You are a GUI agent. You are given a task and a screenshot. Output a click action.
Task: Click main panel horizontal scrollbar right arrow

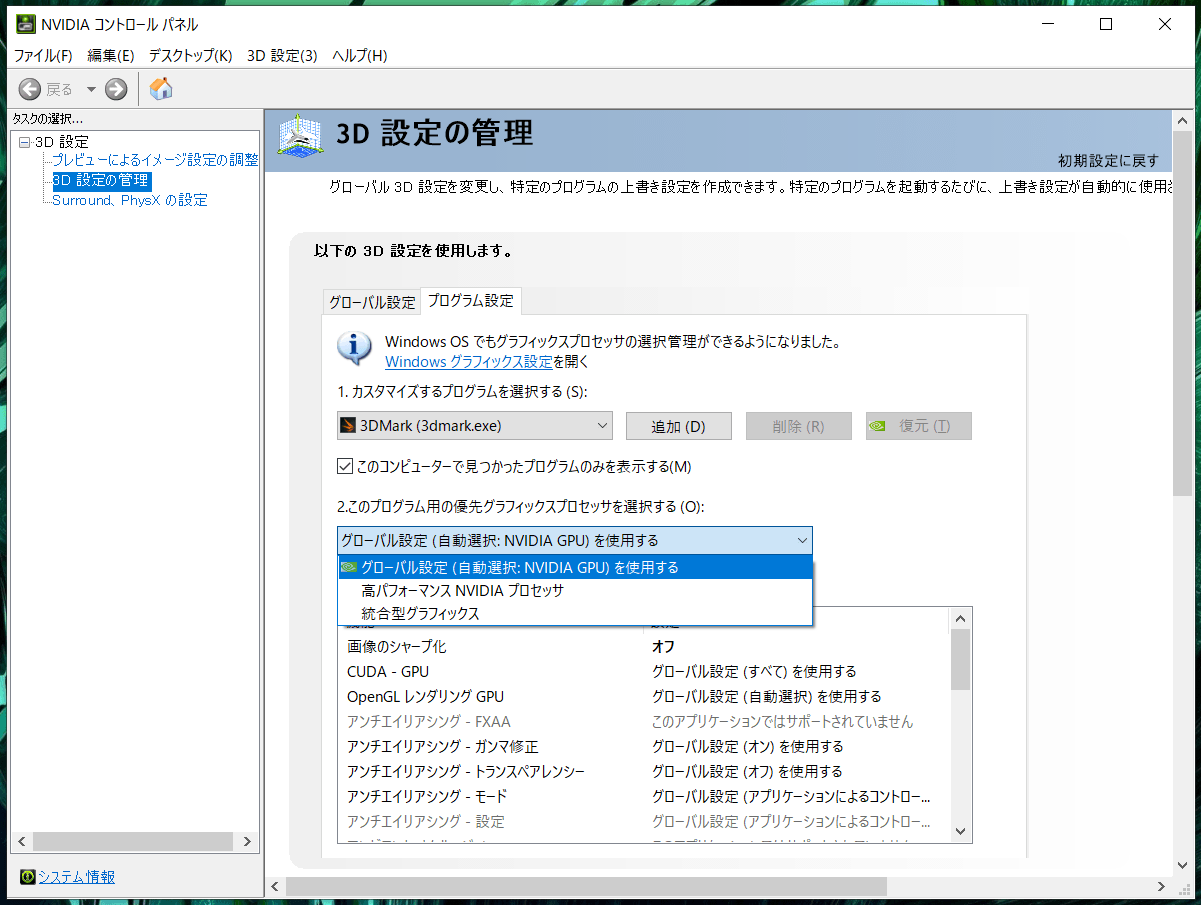click(x=1162, y=887)
